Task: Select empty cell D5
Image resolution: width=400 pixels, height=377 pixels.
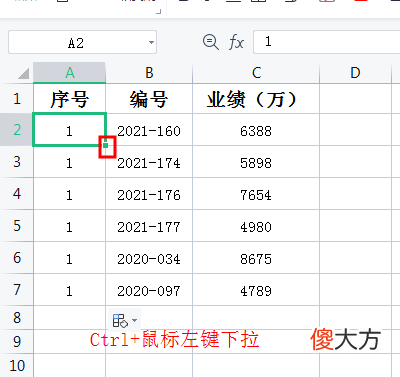Action: pos(355,226)
